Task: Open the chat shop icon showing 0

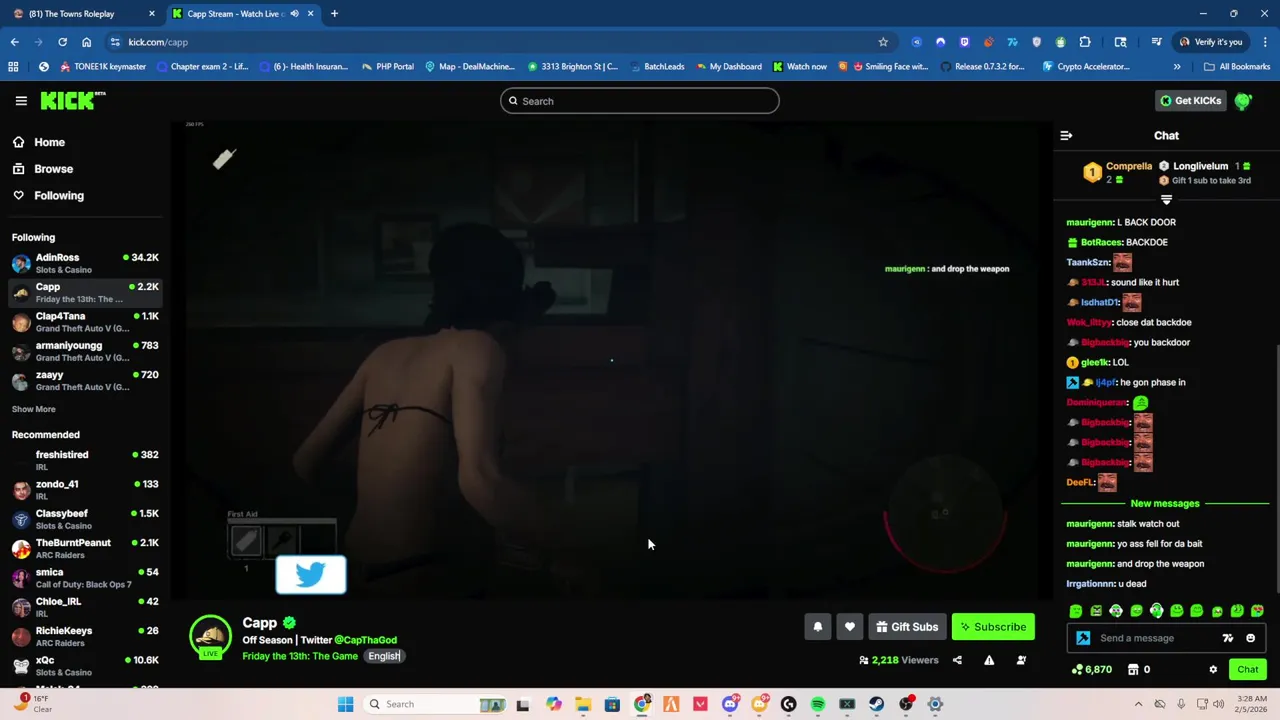Action: coord(1138,669)
